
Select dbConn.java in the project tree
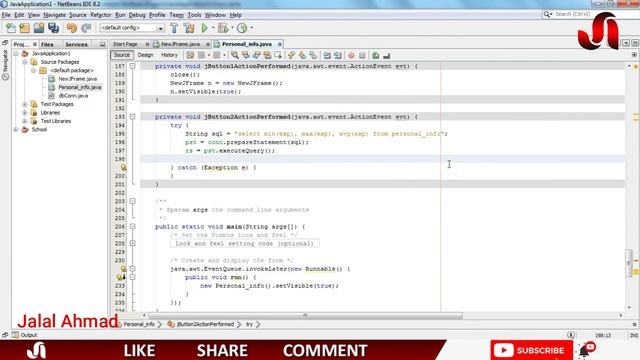click(73, 96)
